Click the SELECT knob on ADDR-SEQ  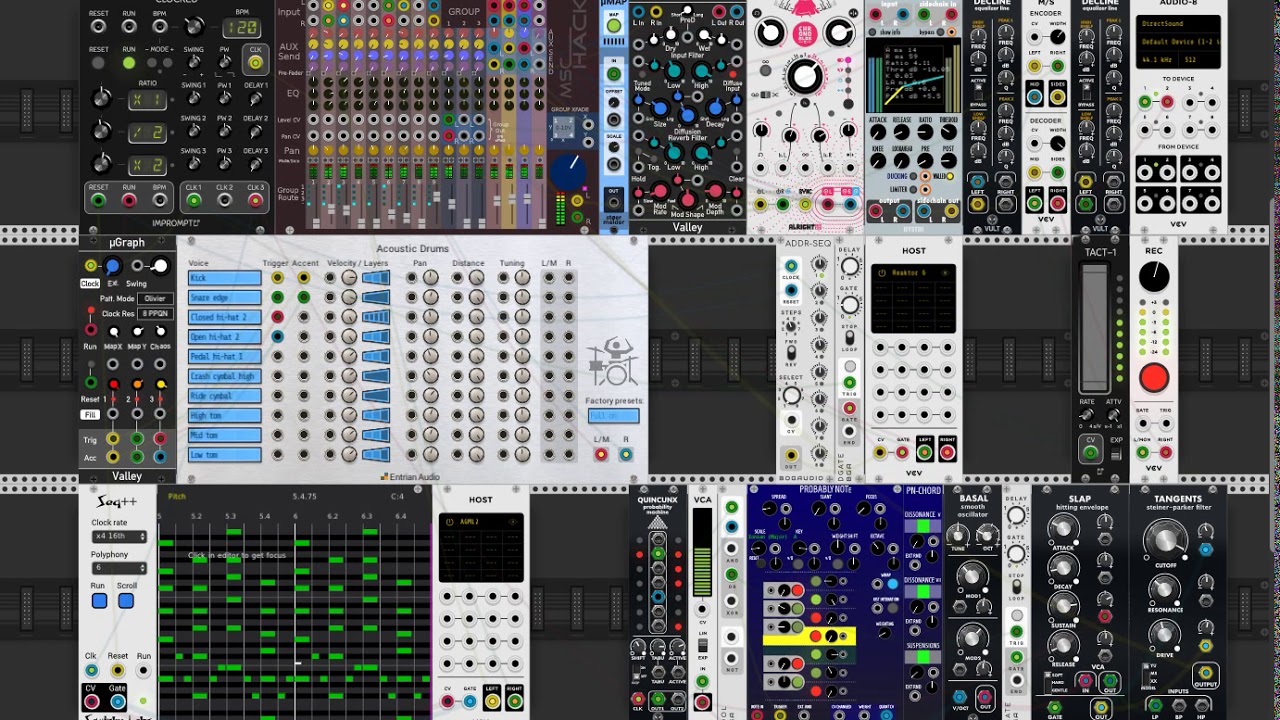click(791, 396)
